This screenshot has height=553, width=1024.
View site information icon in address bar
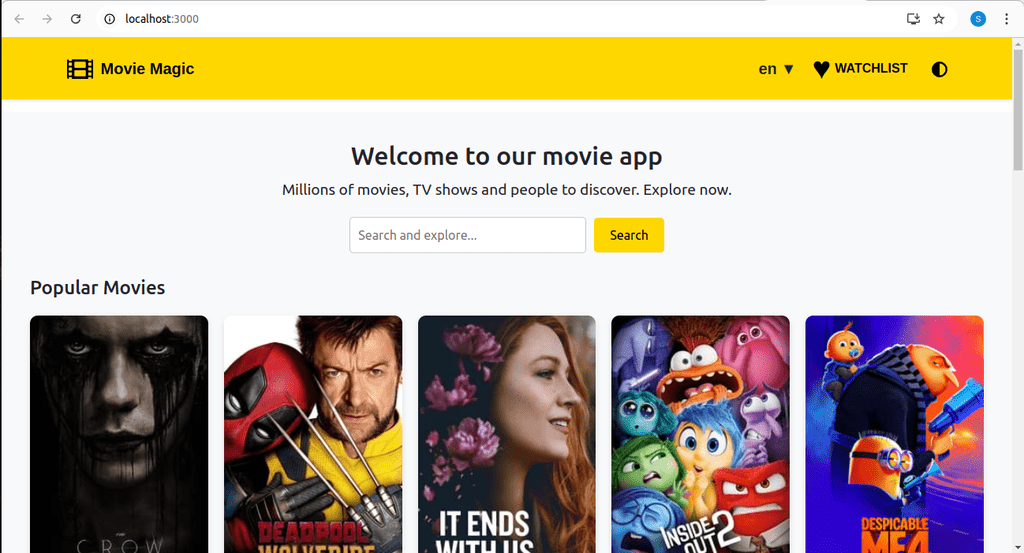[x=110, y=19]
